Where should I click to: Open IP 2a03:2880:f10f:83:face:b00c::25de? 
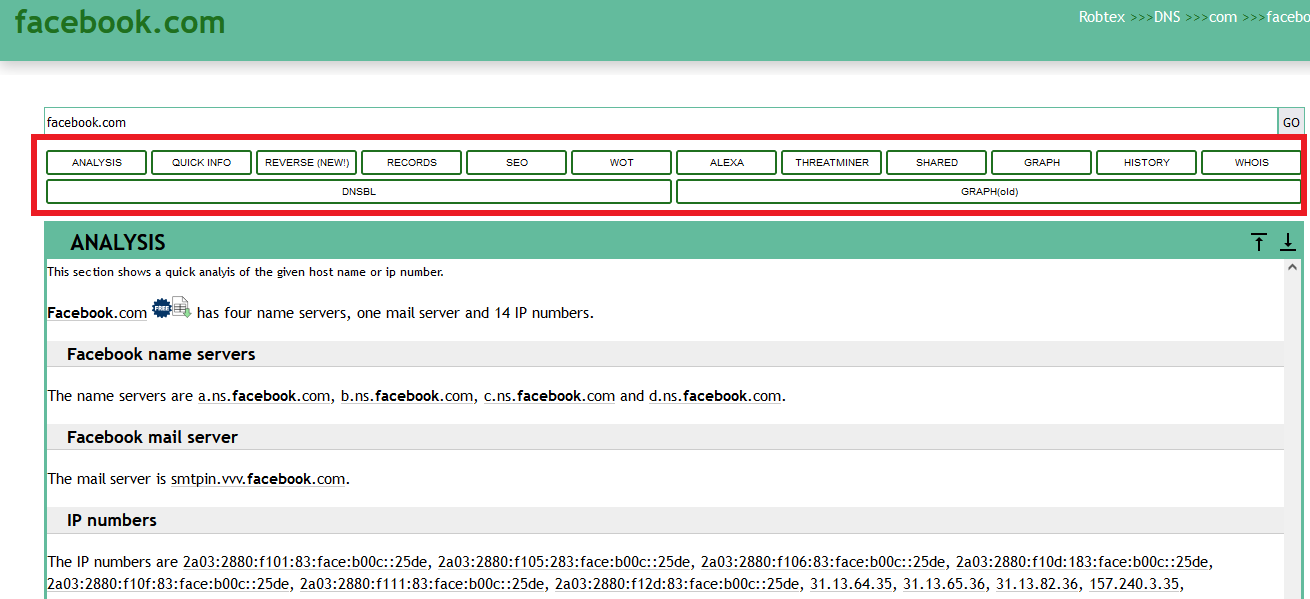(x=169, y=584)
